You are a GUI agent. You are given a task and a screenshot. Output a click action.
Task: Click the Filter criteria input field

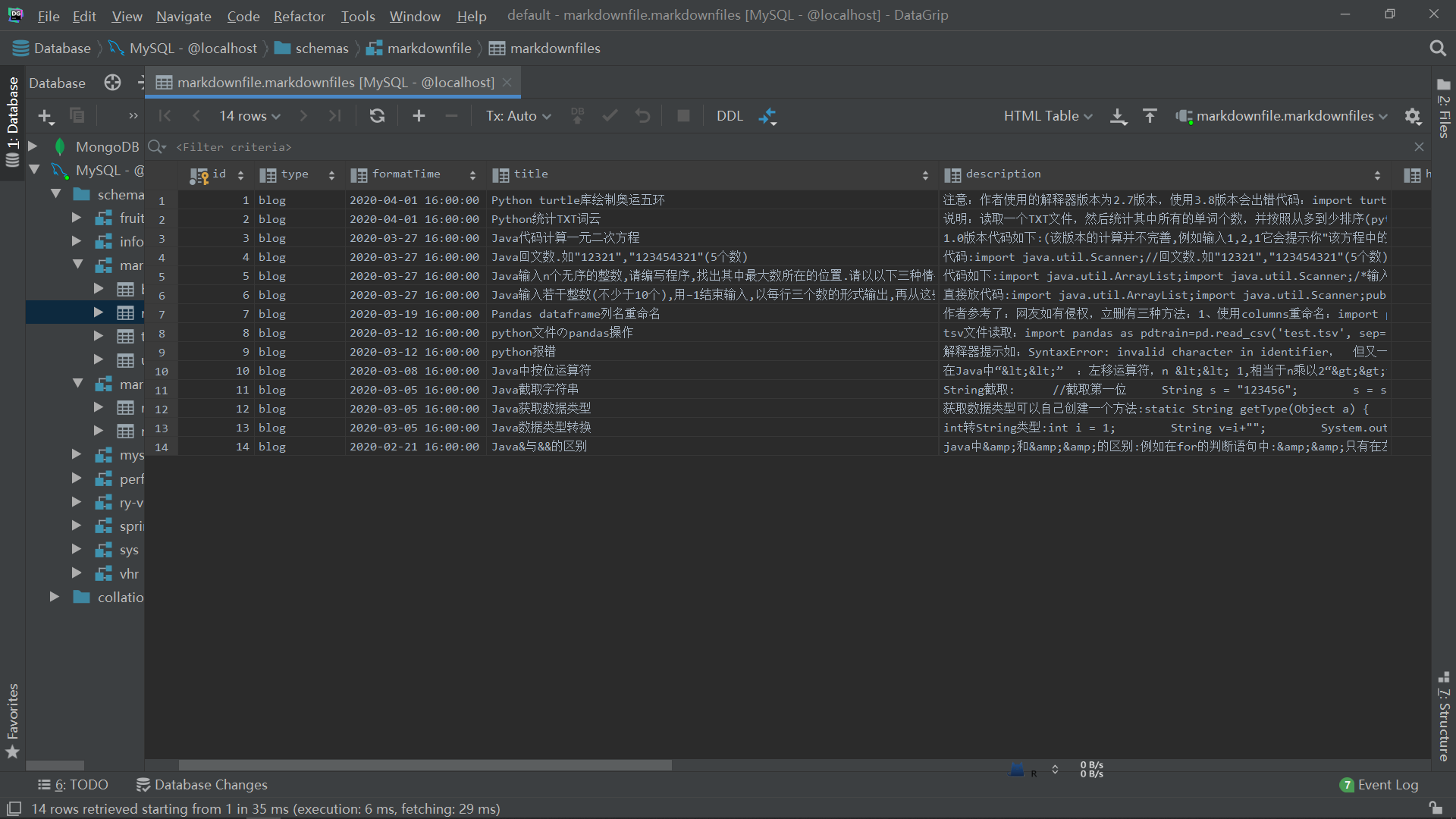click(789, 147)
